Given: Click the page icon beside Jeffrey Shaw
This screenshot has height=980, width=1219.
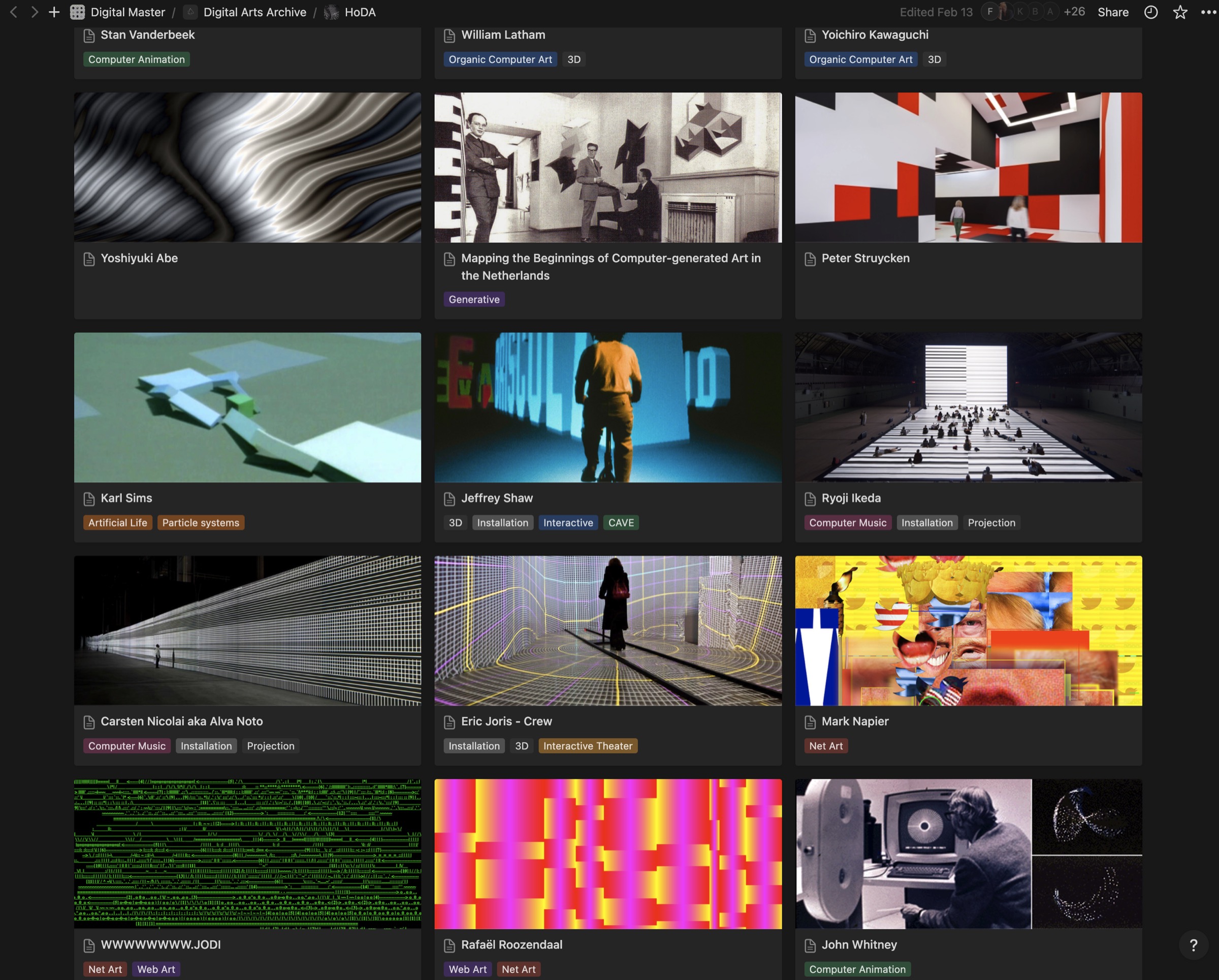Looking at the screenshot, I should (450, 499).
